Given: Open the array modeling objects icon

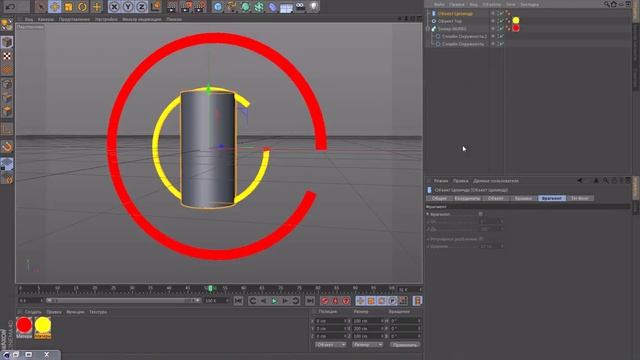Looking at the screenshot, I should pyautogui.click(x=259, y=7).
